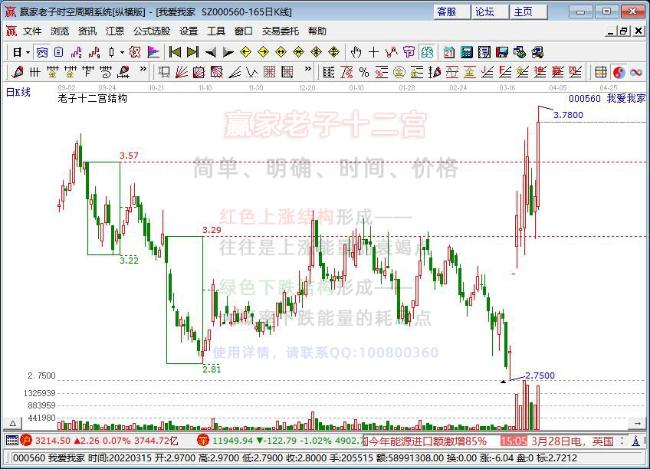650x469 pixels.
Task: Click the 2.81 structure price label
Action: point(211,369)
